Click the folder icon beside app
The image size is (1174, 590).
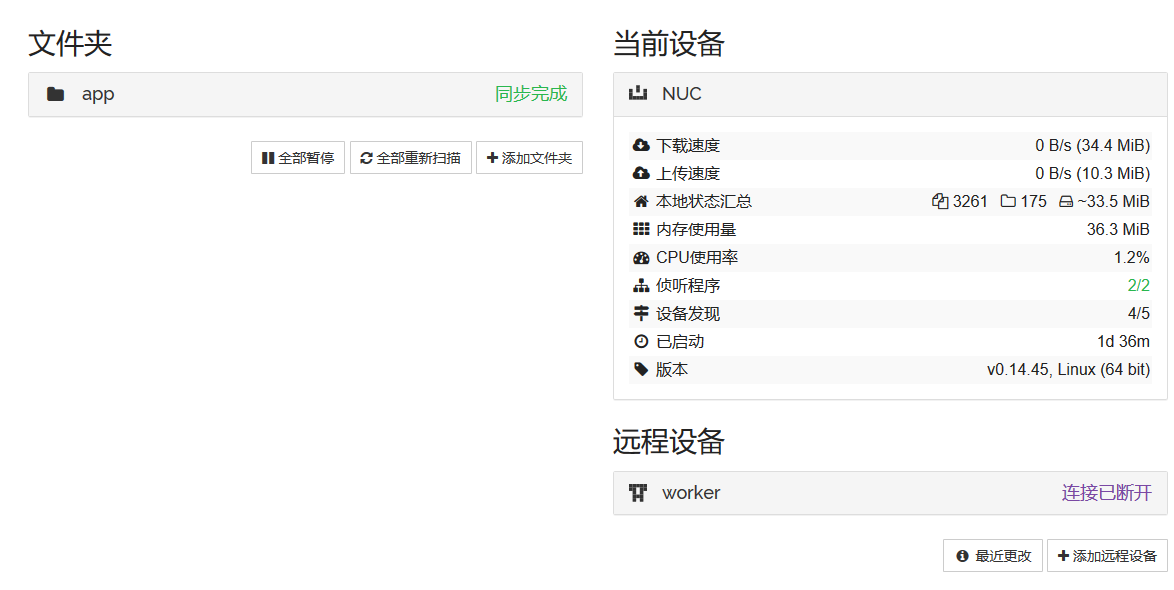[x=56, y=94]
